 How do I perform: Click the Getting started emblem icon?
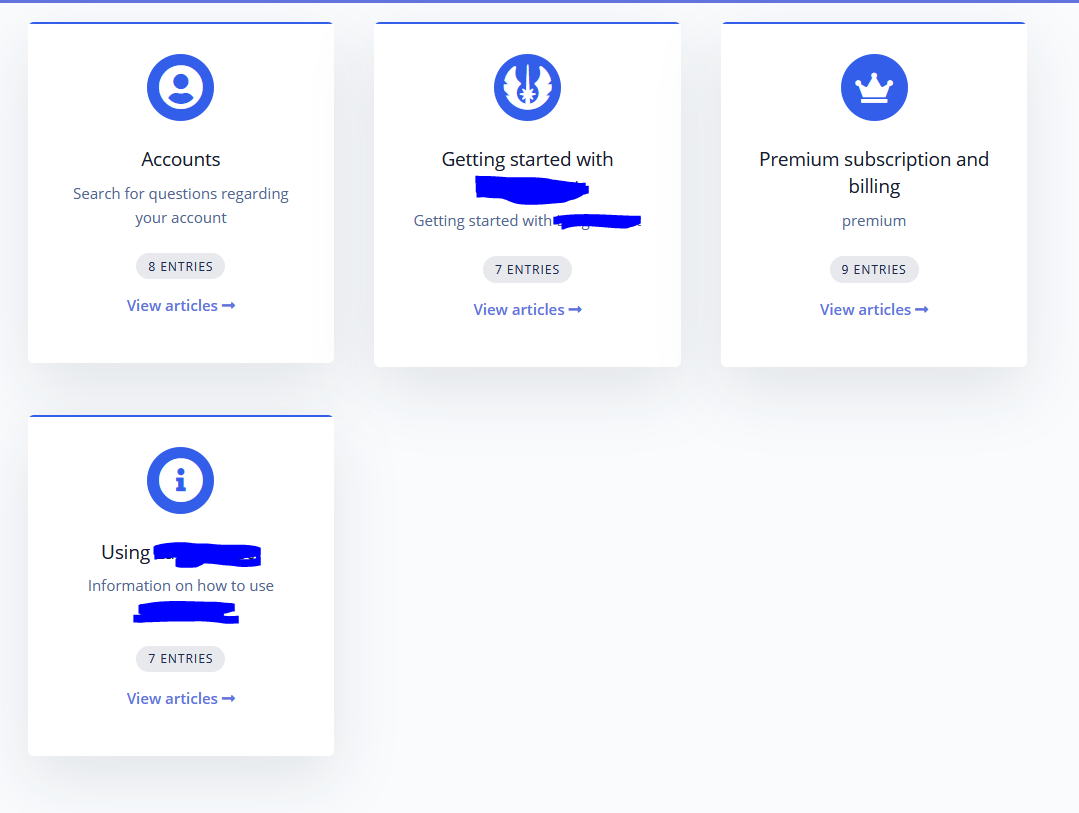527,87
